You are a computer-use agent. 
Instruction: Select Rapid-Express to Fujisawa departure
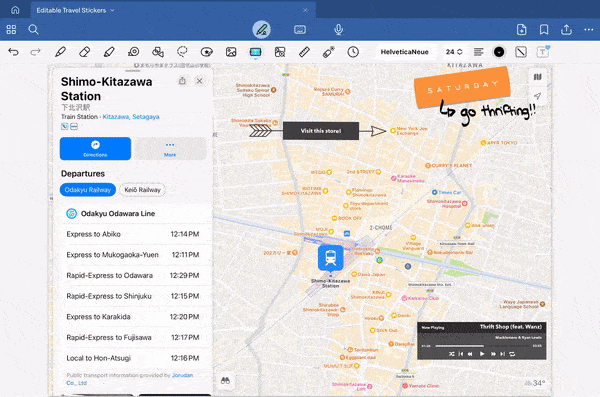[x=133, y=337]
